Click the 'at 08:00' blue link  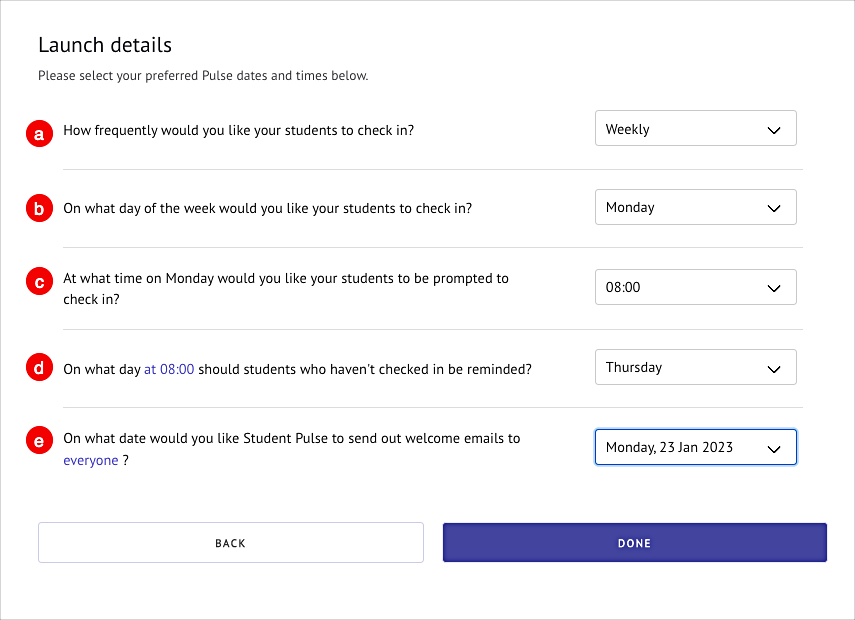pyautogui.click(x=169, y=369)
